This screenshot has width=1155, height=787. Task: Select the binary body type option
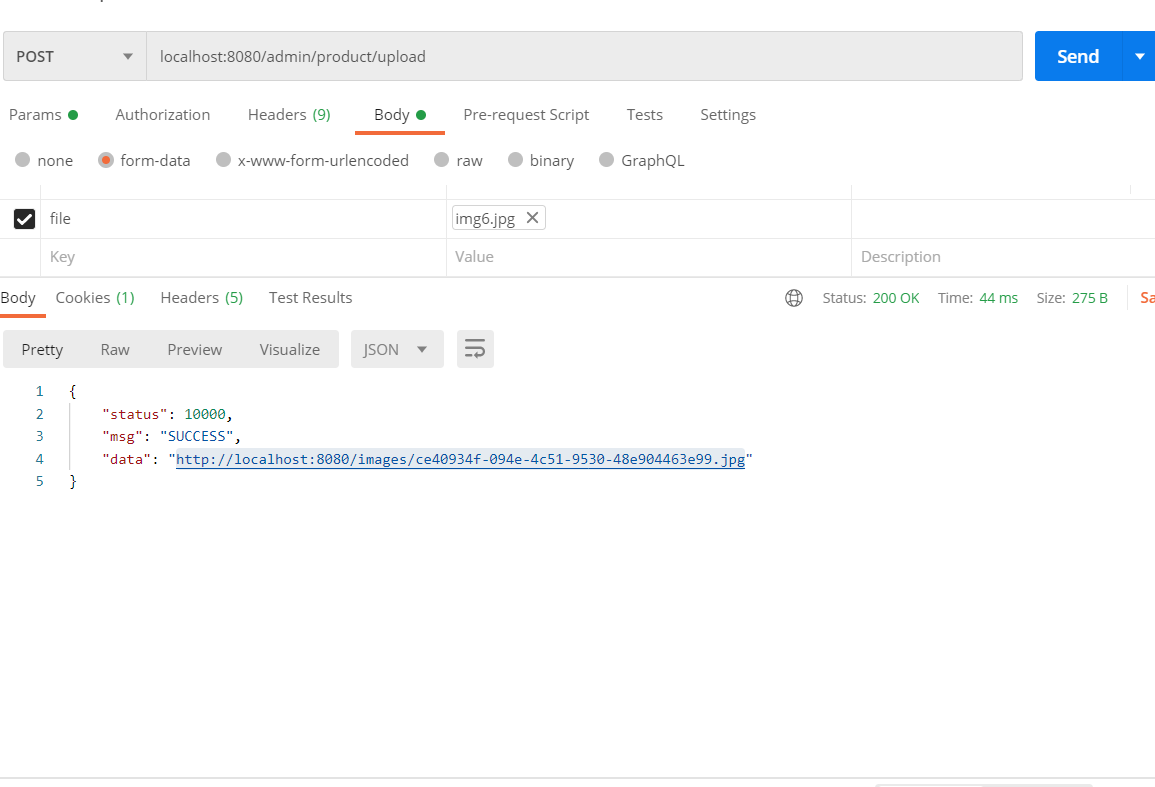[516, 160]
